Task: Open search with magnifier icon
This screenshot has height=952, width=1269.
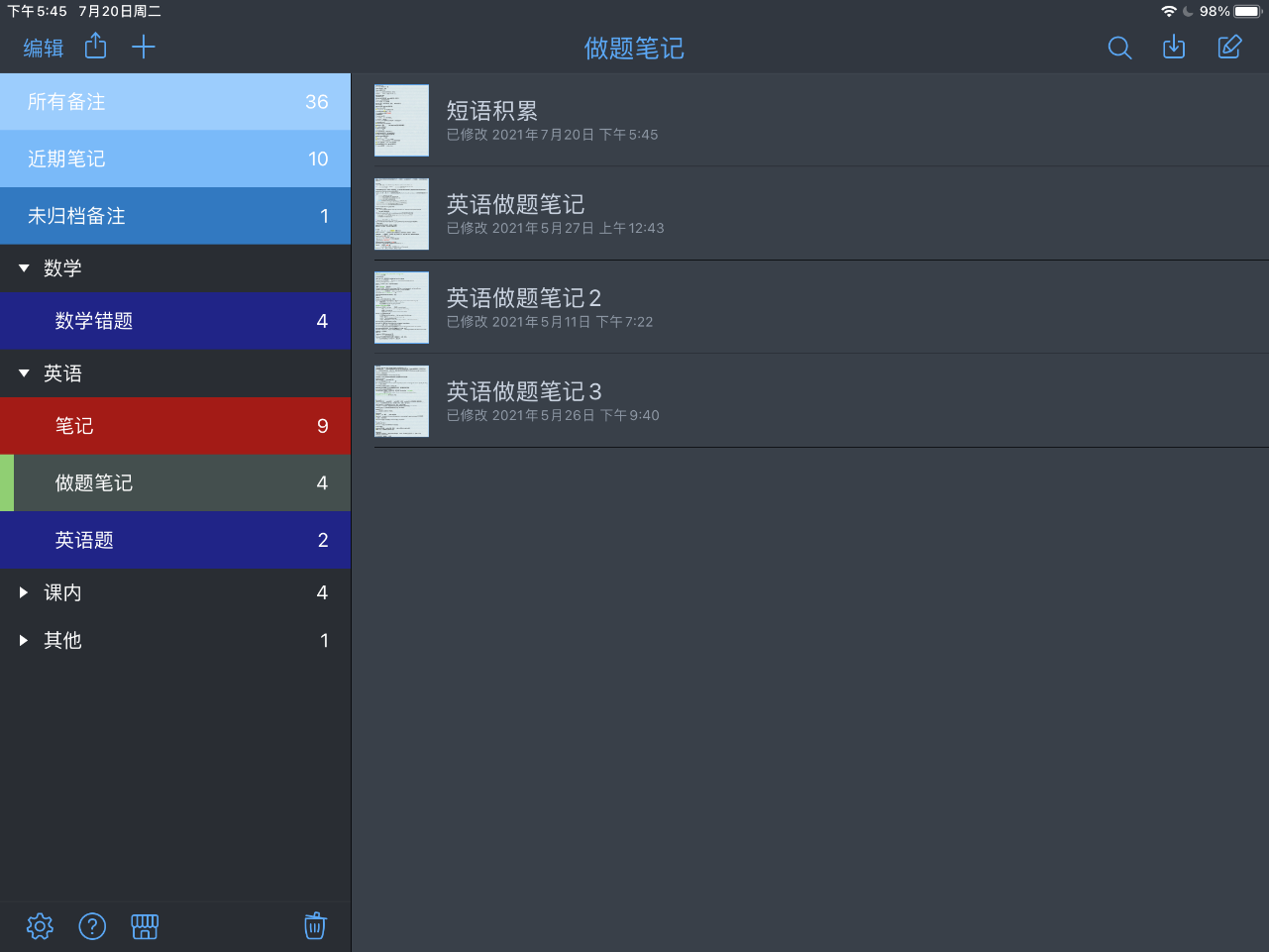Action: pyautogui.click(x=1119, y=48)
